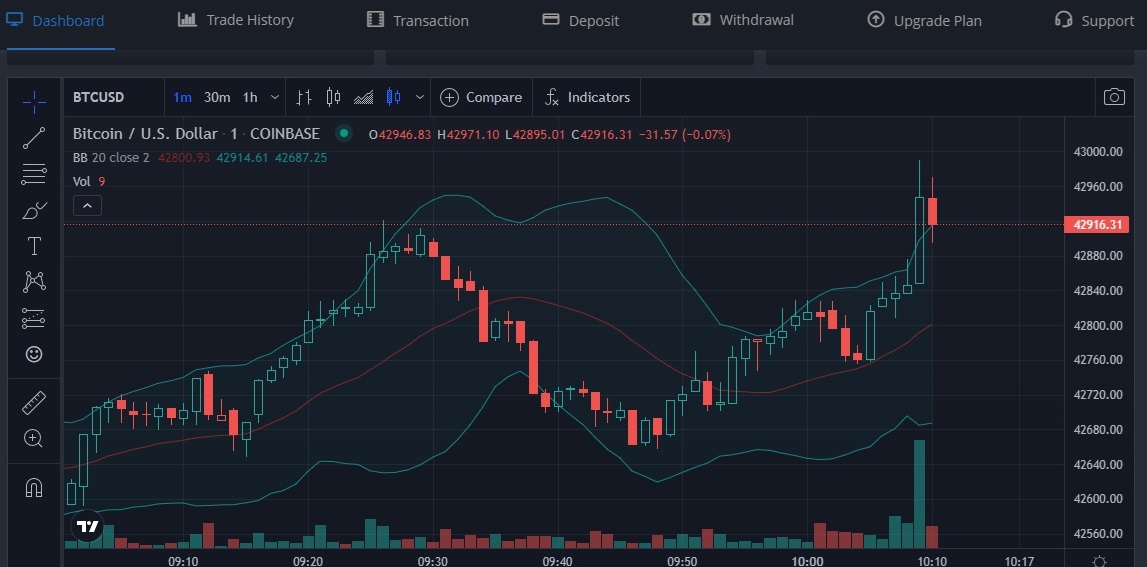
Task: Switch chart style to hollow candles
Action: click(334, 97)
